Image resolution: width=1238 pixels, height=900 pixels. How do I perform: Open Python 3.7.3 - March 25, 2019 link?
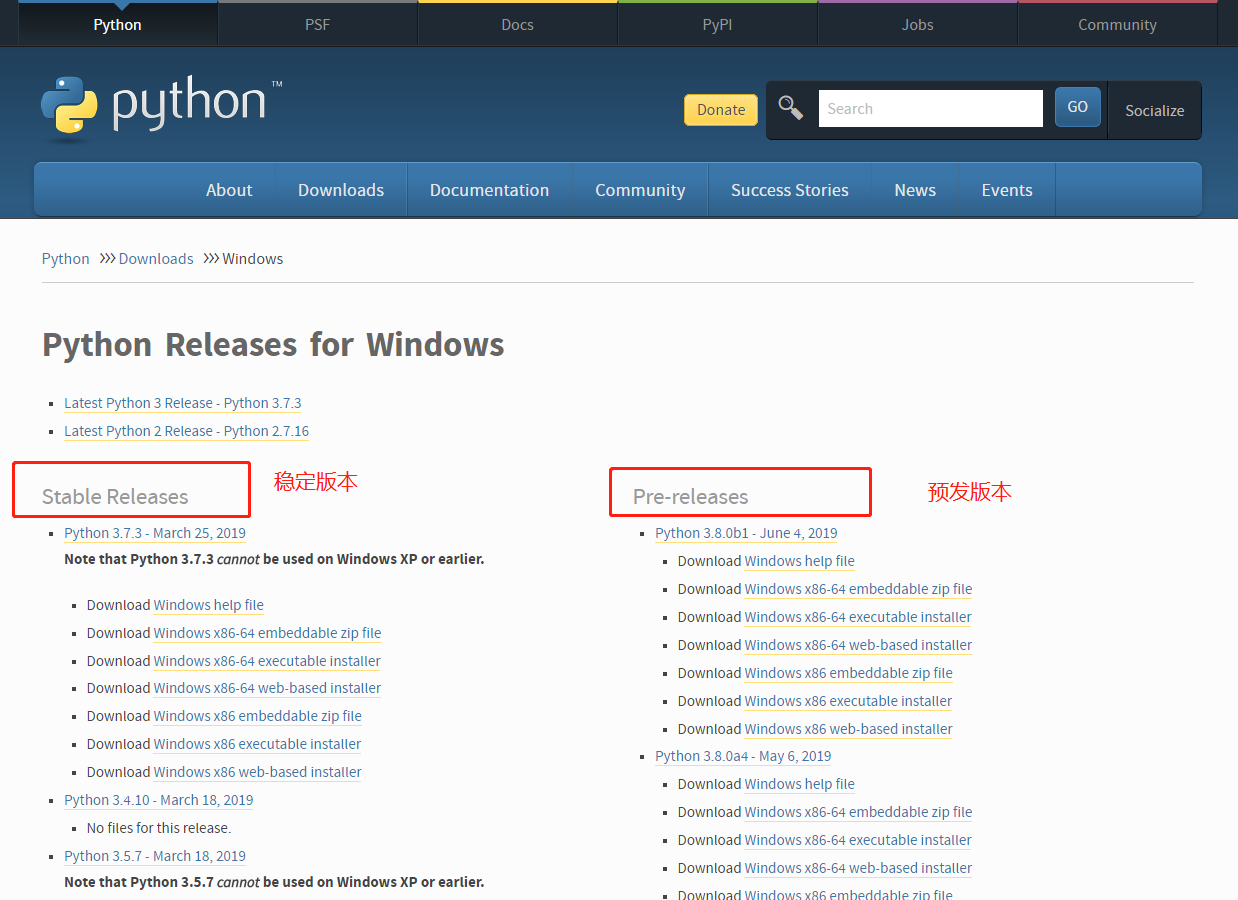tap(155, 533)
